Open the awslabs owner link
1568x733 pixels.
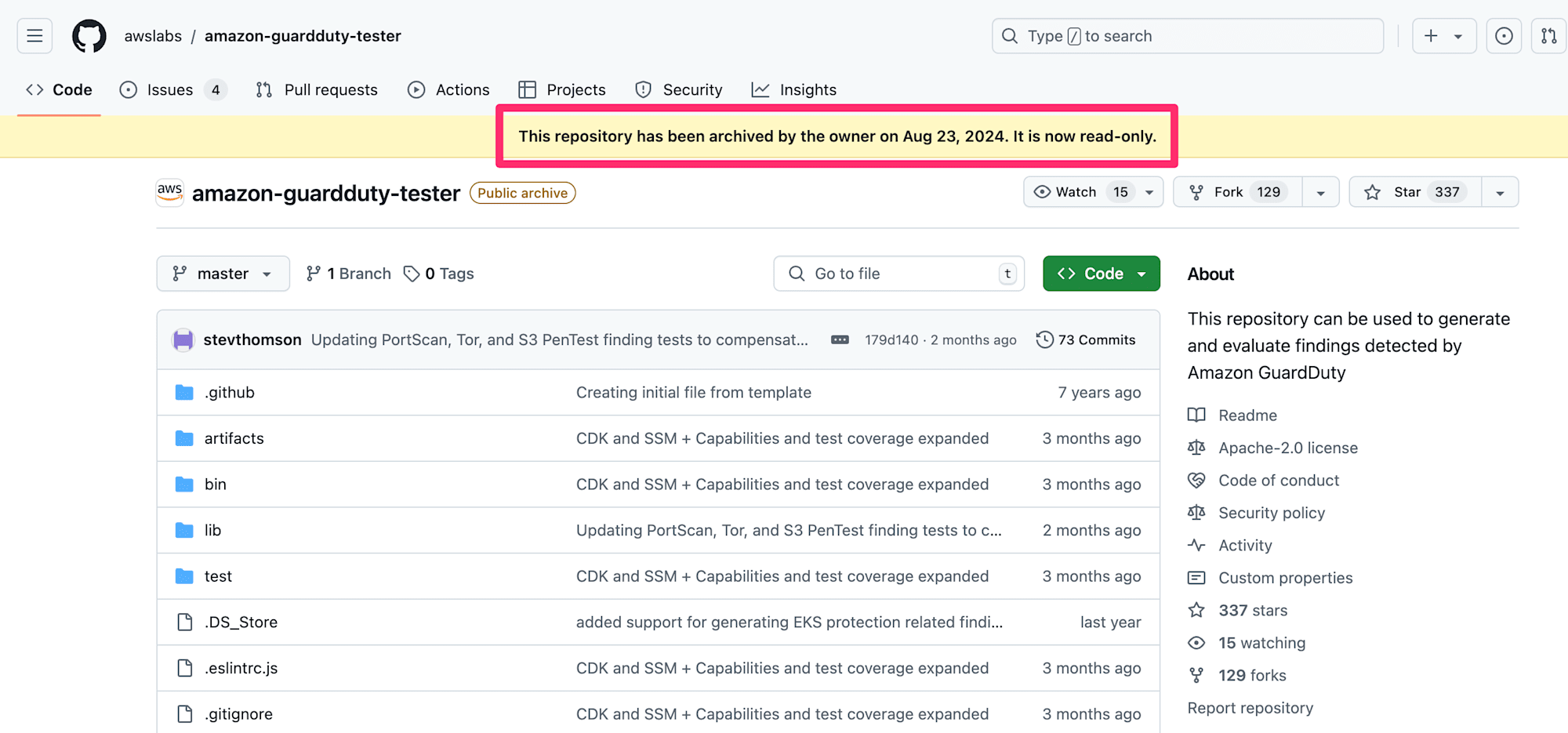pyautogui.click(x=153, y=36)
